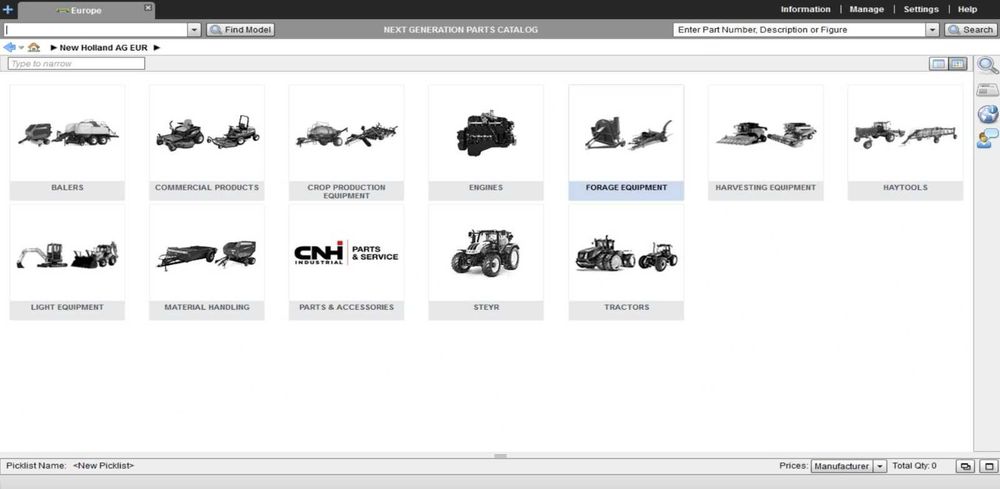The height and width of the screenshot is (489, 1000).
Task: Click the picklist panel splitter handle
Action: 501,456
